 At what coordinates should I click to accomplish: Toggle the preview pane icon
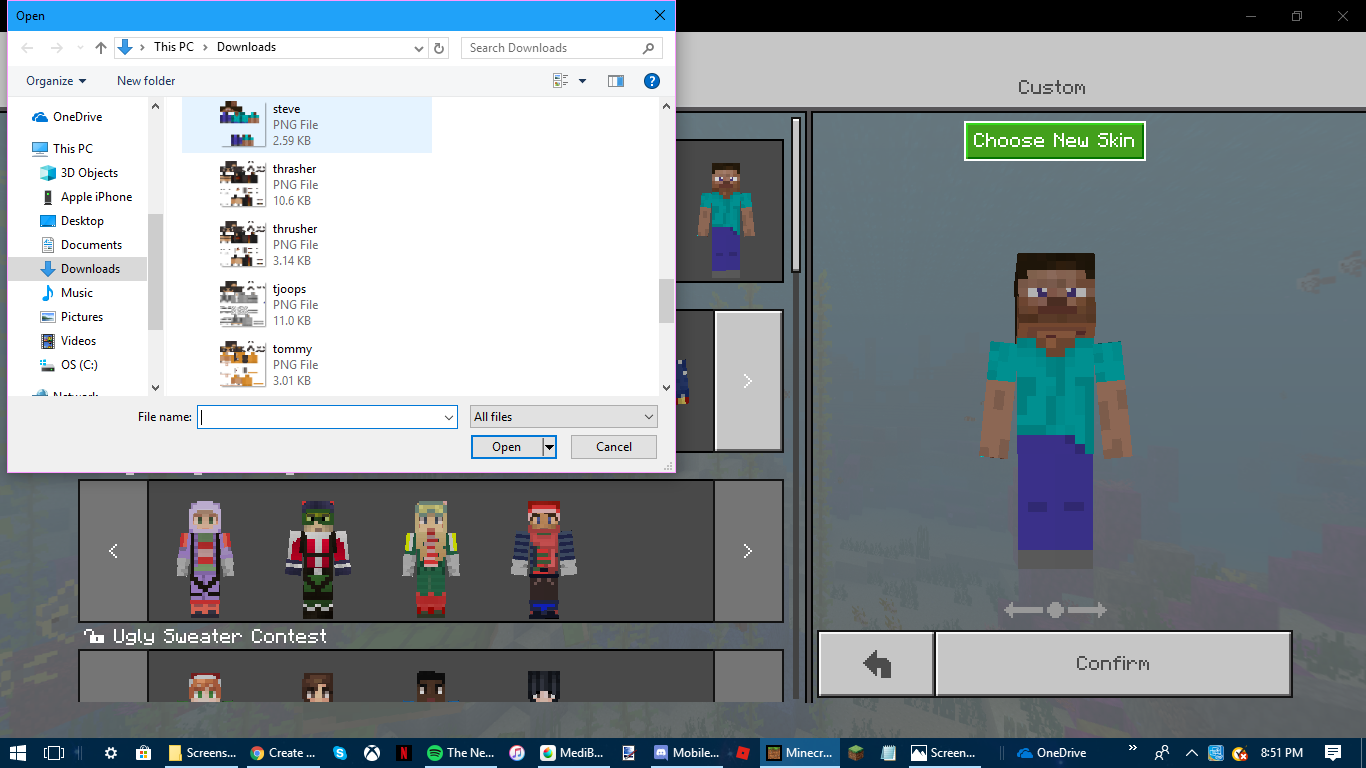(616, 81)
